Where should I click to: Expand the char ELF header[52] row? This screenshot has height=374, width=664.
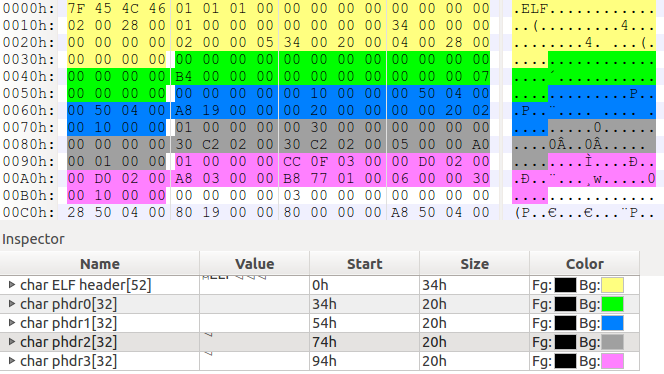12,285
